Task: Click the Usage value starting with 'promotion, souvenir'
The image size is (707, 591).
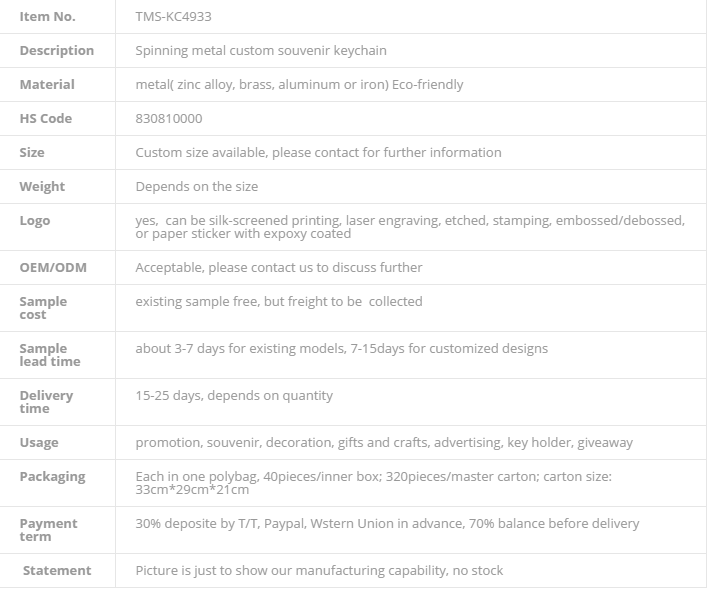Action: click(x=384, y=443)
